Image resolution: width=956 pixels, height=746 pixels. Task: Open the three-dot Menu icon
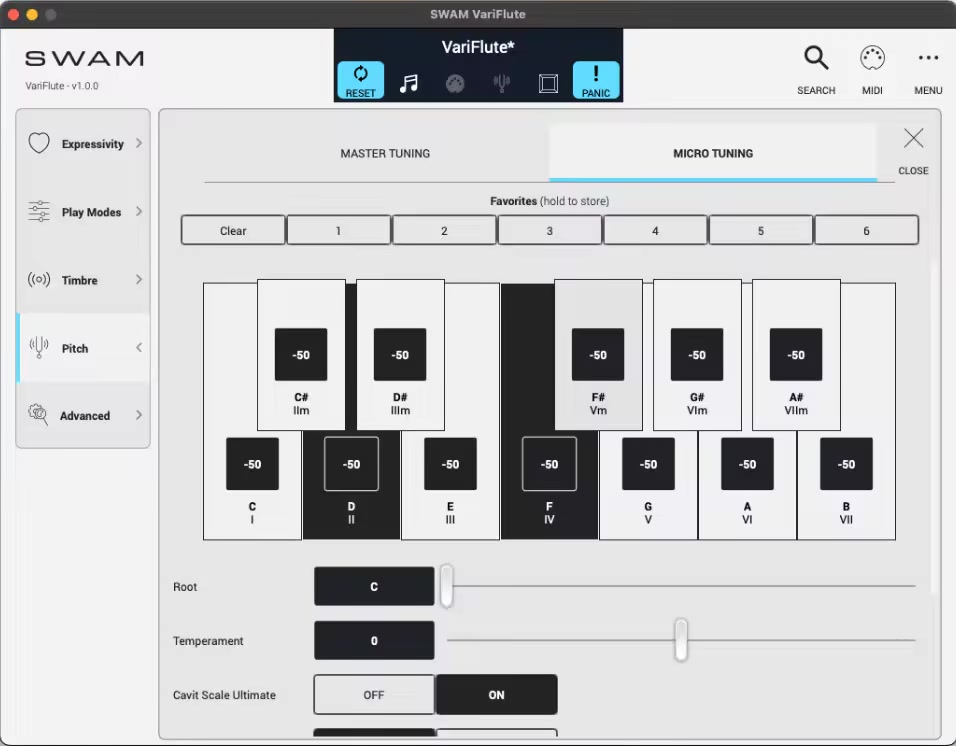928,60
